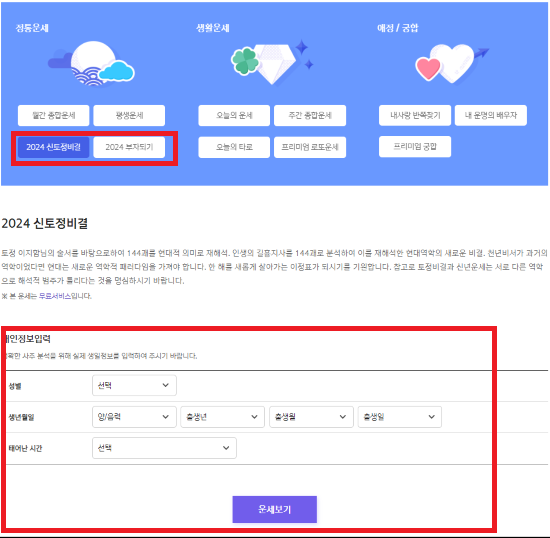The image size is (550, 538).
Task: Click the 애정 / 궁합 section heading
Action: tap(398, 28)
